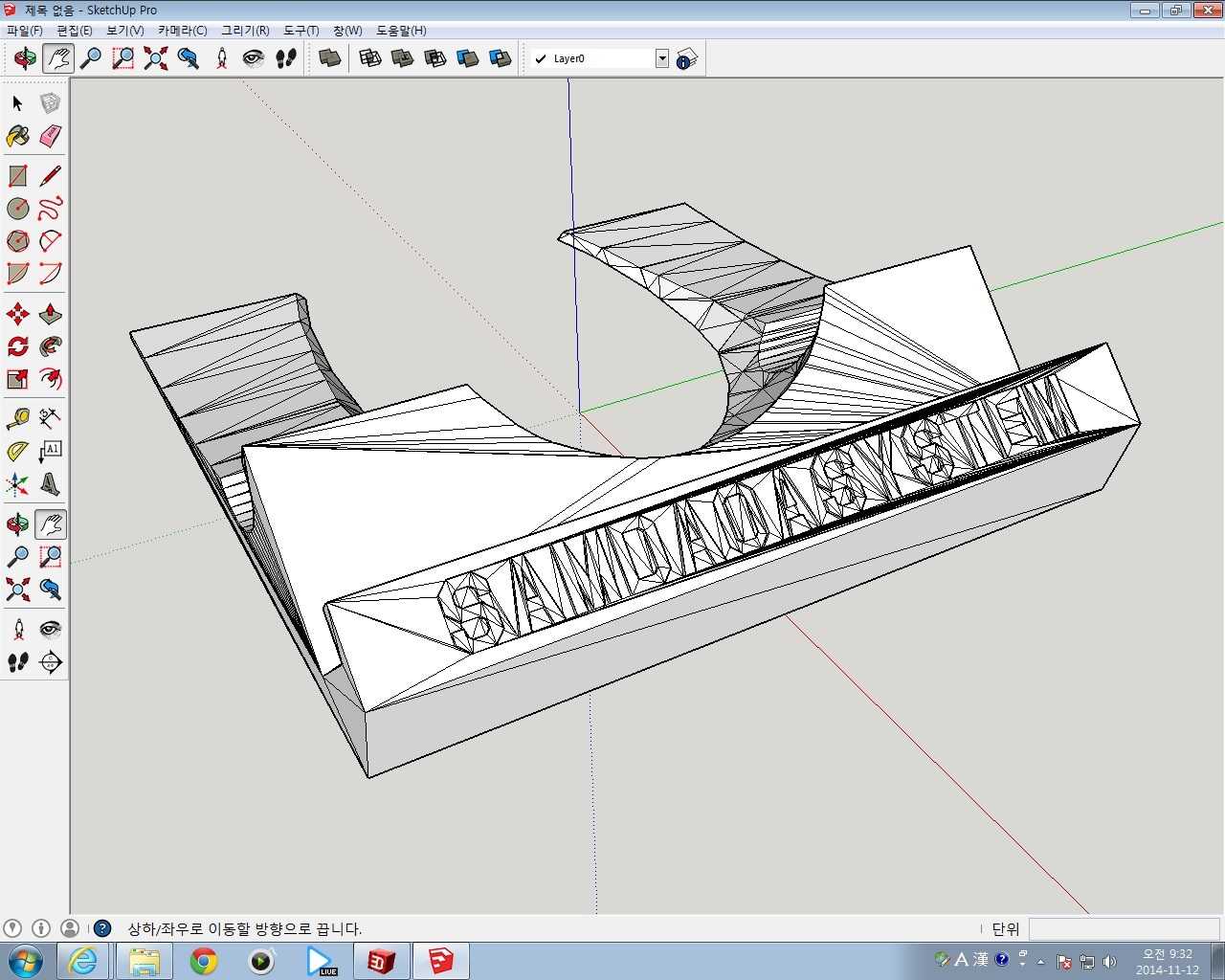The image size is (1225, 980).
Task: Select the Dimension tool
Action: [x=50, y=419]
